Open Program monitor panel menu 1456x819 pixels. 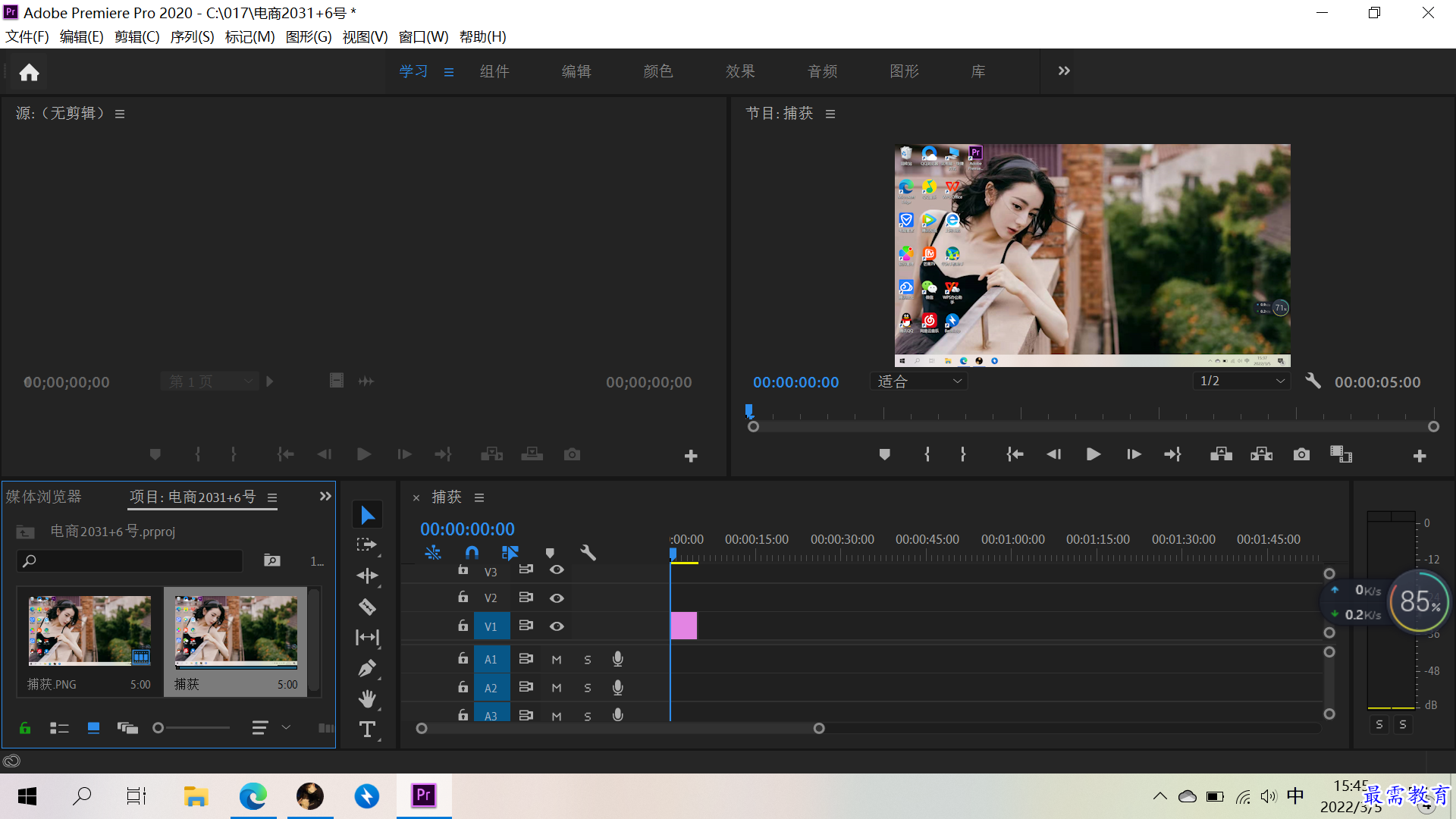click(830, 114)
